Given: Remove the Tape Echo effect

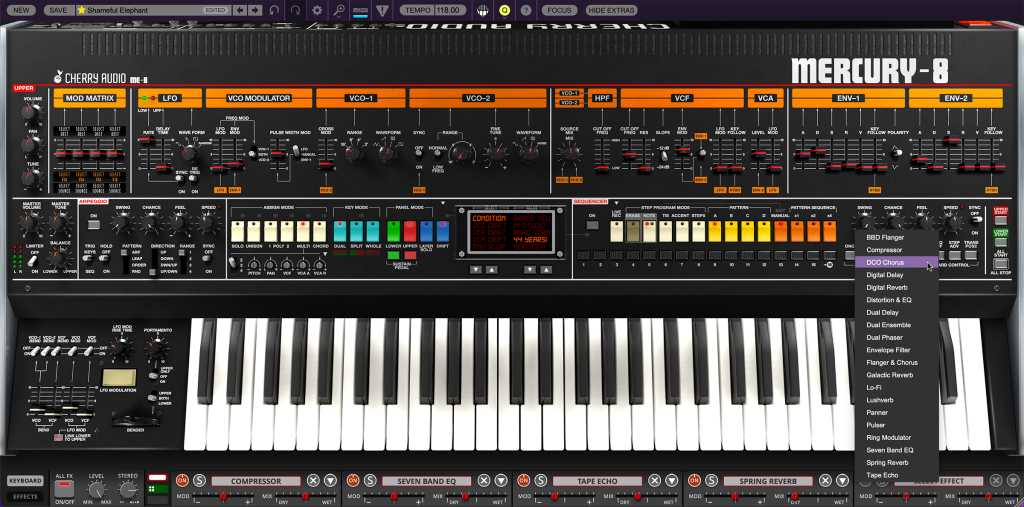Looking at the screenshot, I should [655, 480].
